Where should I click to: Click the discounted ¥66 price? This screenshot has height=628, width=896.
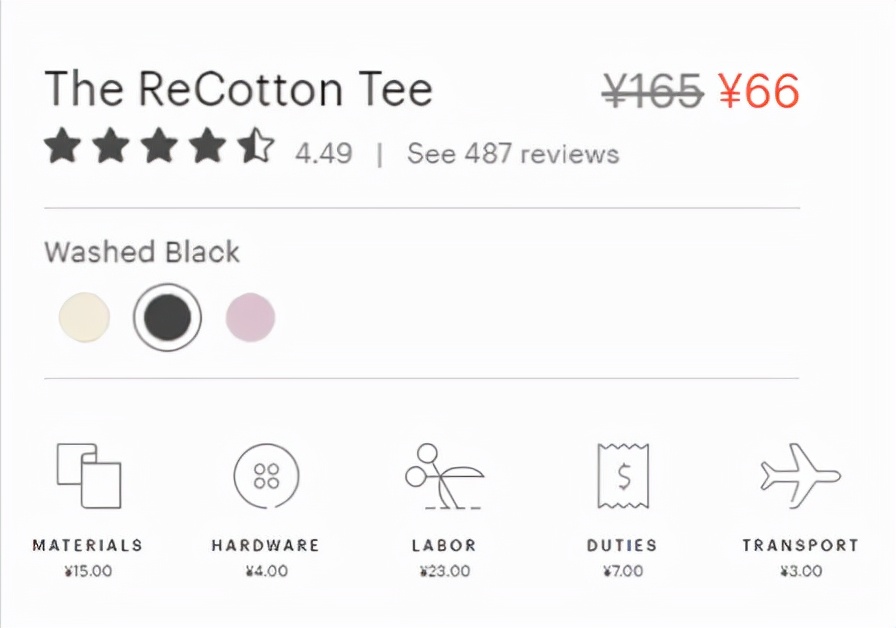pyautogui.click(x=759, y=92)
